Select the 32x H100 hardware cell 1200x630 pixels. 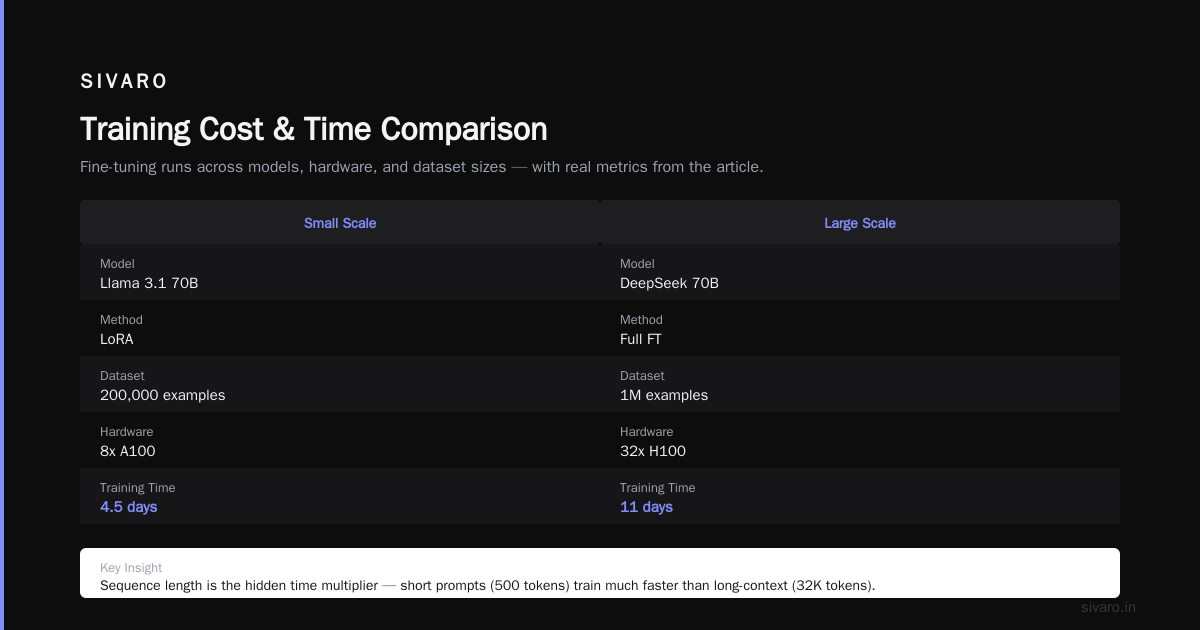point(860,441)
